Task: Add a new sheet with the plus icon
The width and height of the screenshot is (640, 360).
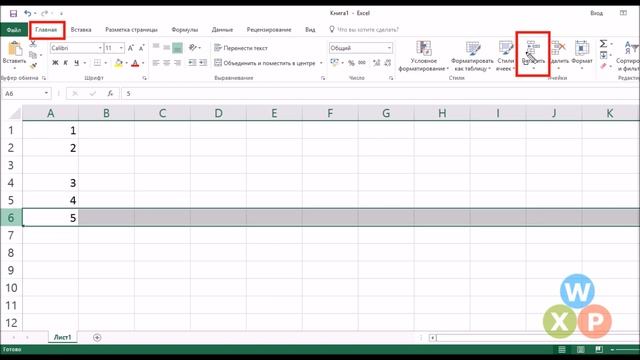Action: tap(97, 338)
